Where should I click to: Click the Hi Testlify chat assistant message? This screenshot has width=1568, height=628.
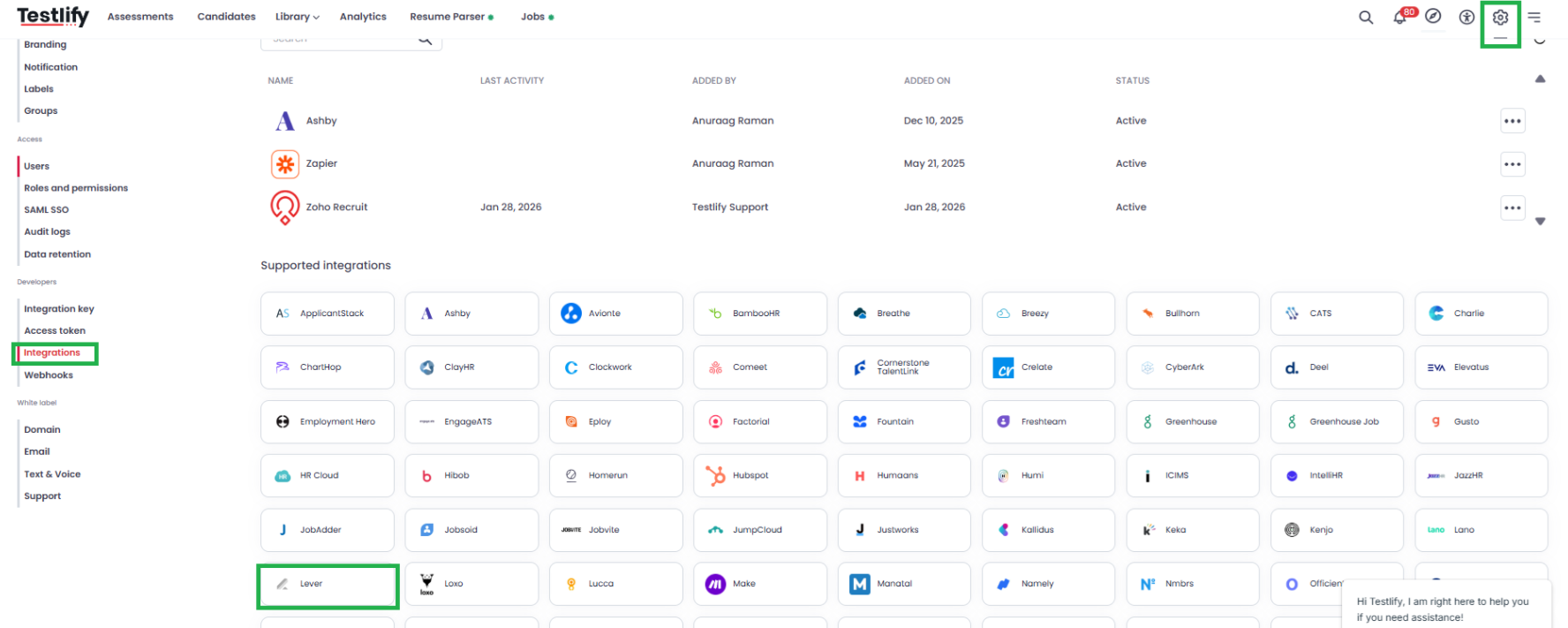tap(1446, 609)
